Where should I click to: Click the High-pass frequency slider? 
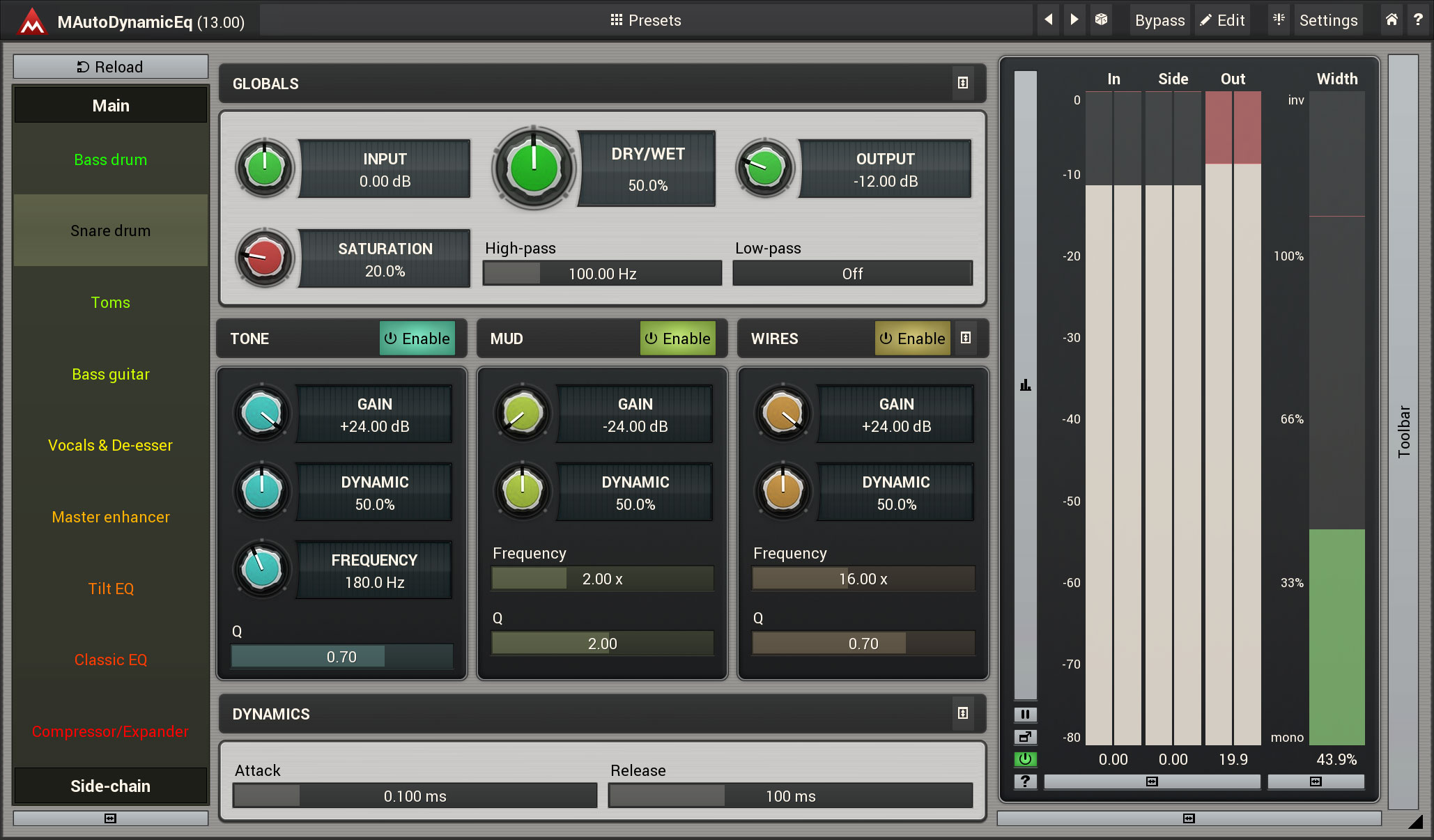(x=602, y=274)
